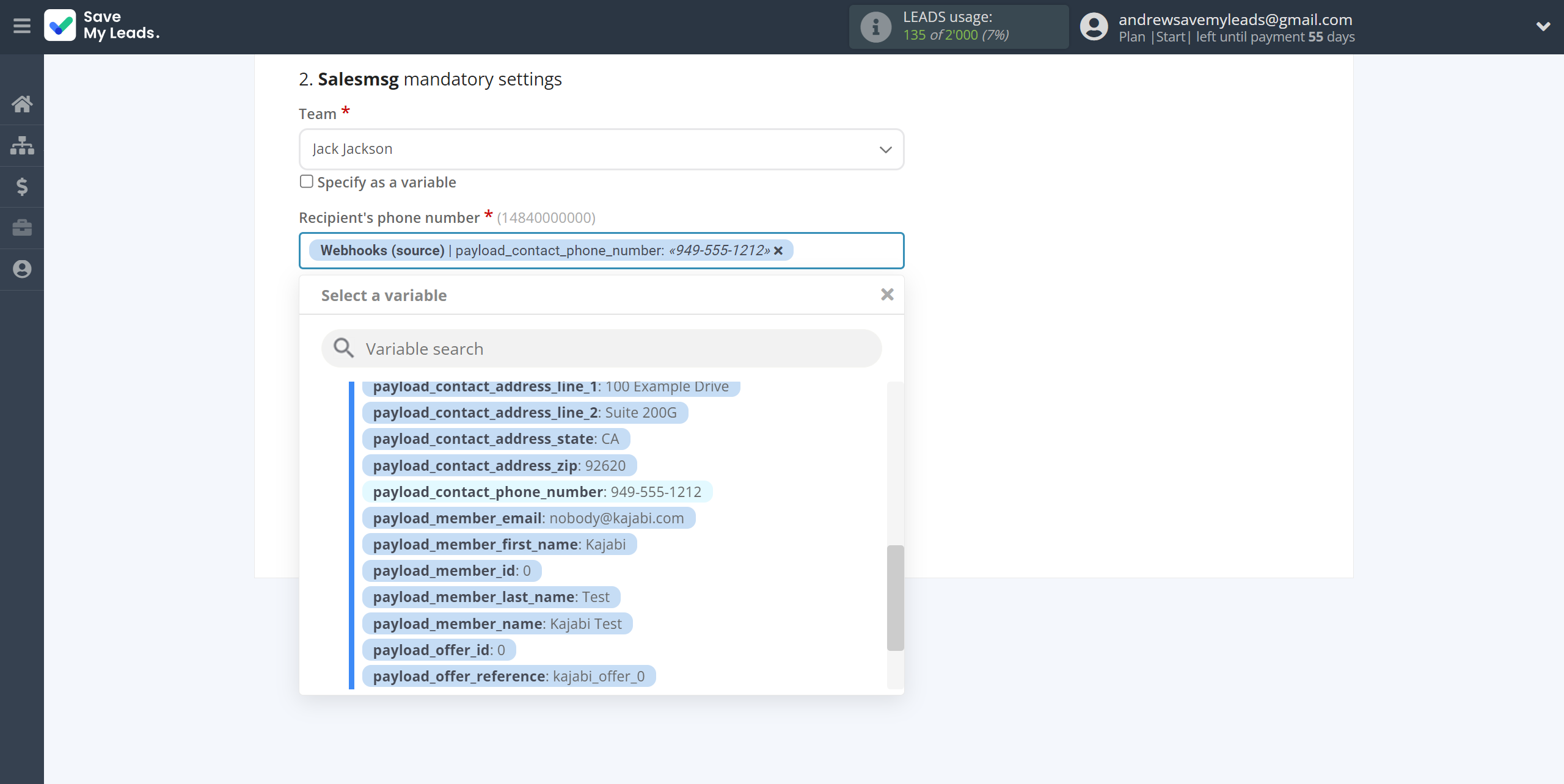
Task: Select payload_offer_id variable
Action: (x=439, y=650)
